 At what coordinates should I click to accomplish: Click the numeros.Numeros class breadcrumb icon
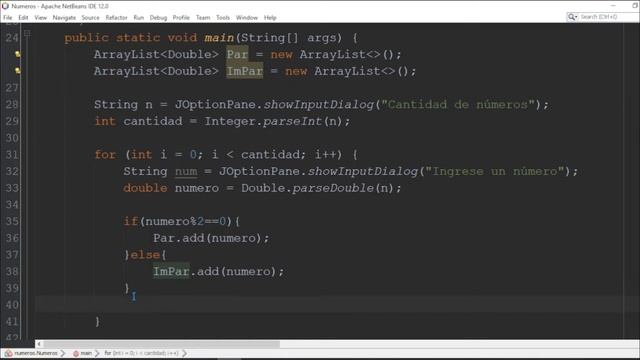(x=8, y=353)
